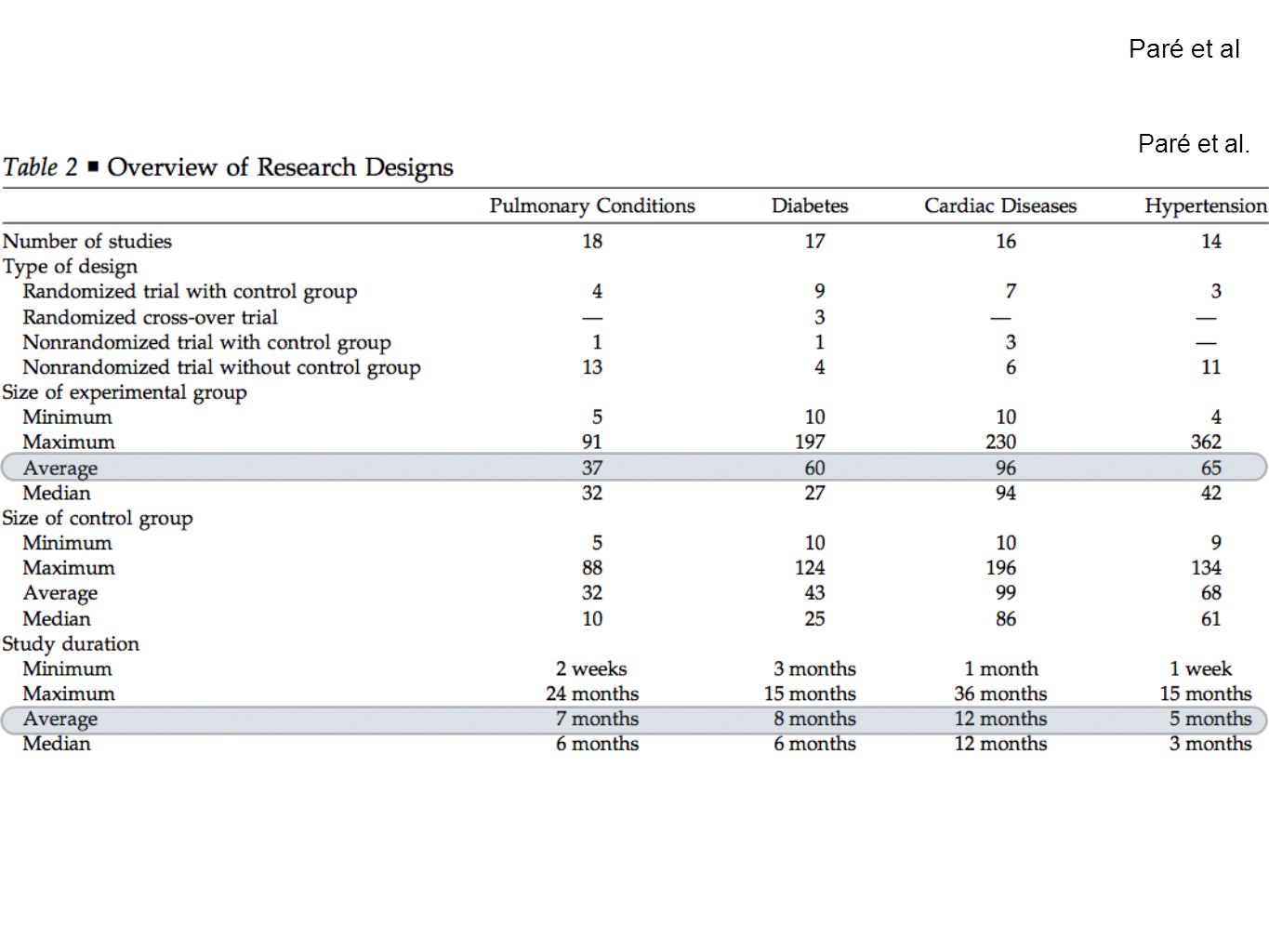Screen dimensions: 1269x952
Task: Click the control group Average value 68
Action: (x=1210, y=592)
